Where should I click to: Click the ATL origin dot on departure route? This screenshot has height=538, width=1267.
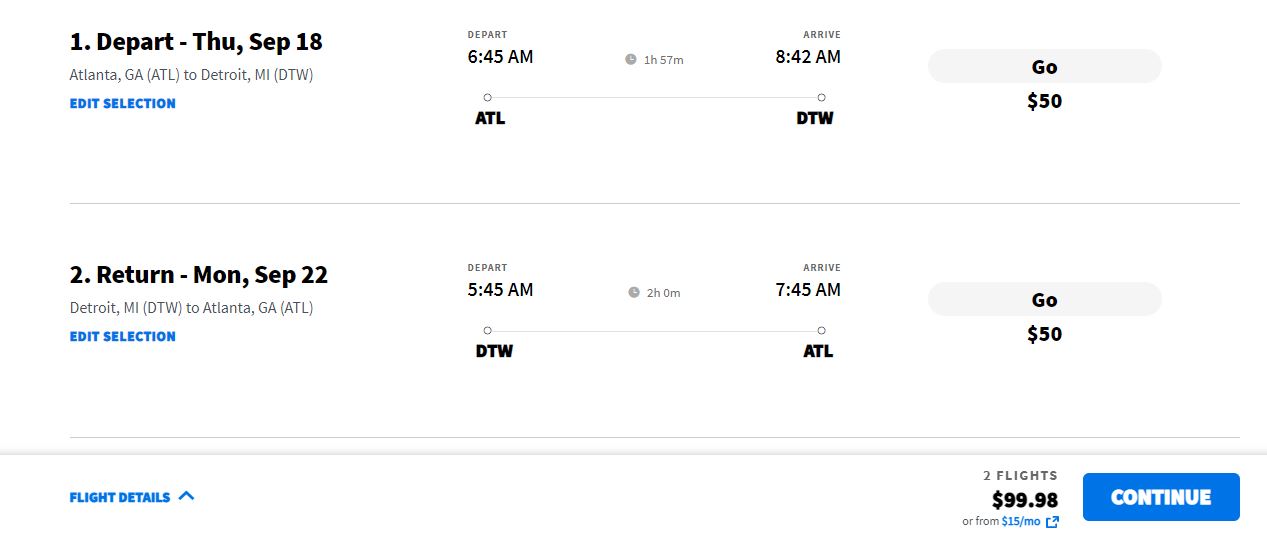click(x=487, y=97)
